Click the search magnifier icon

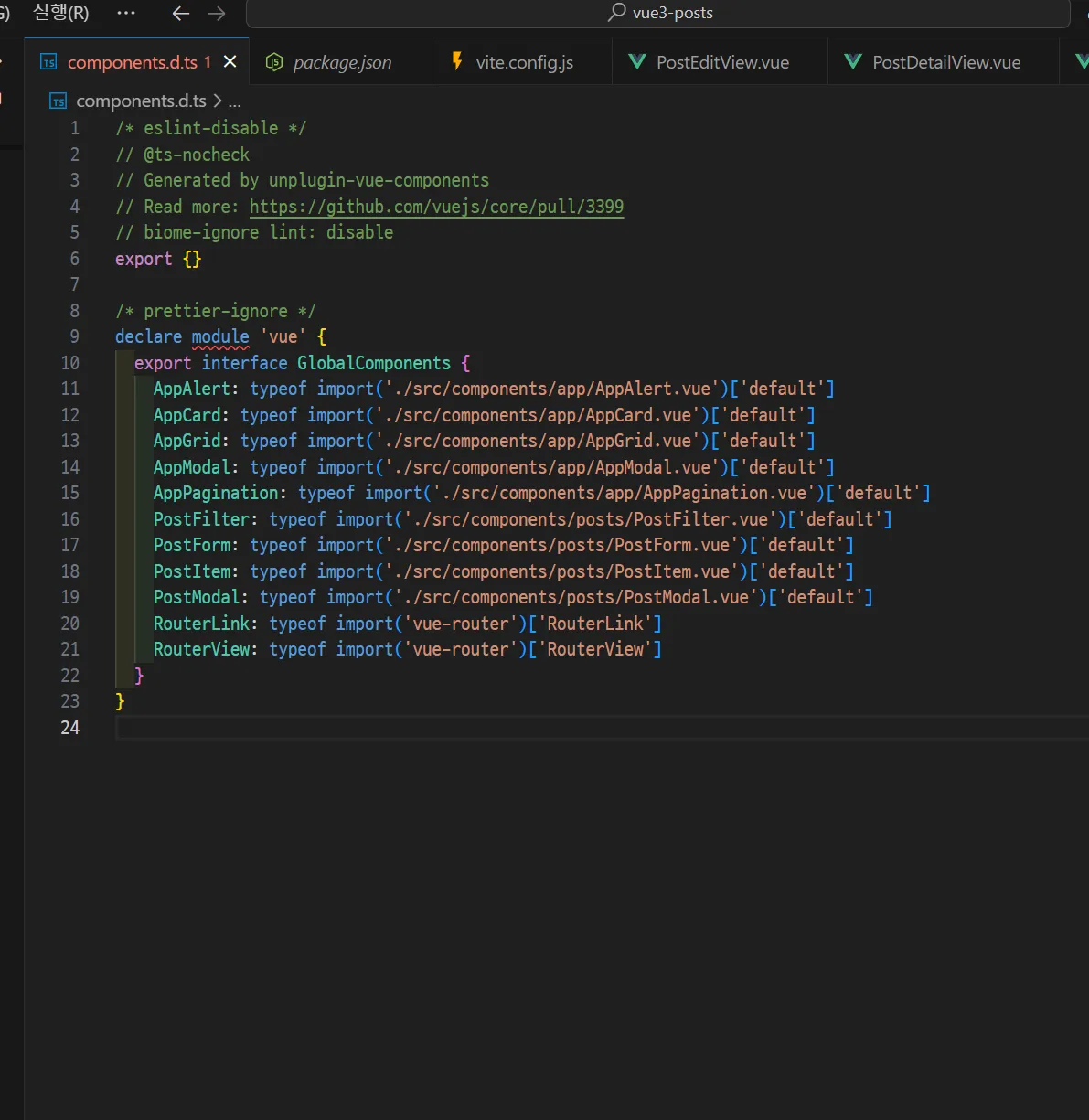[617, 12]
